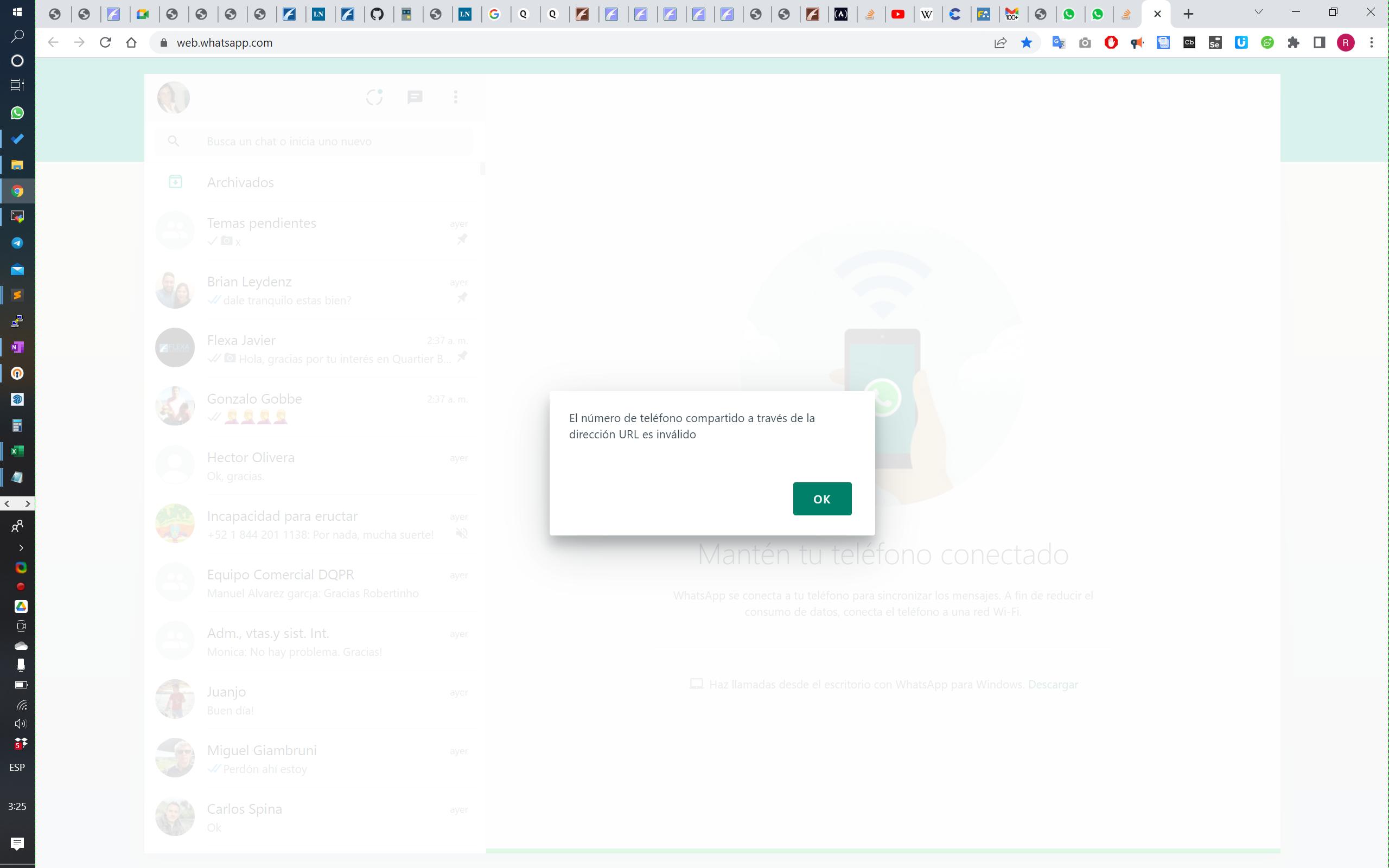Open the Chrome three-dot menu
1389x868 pixels.
pos(1372,42)
